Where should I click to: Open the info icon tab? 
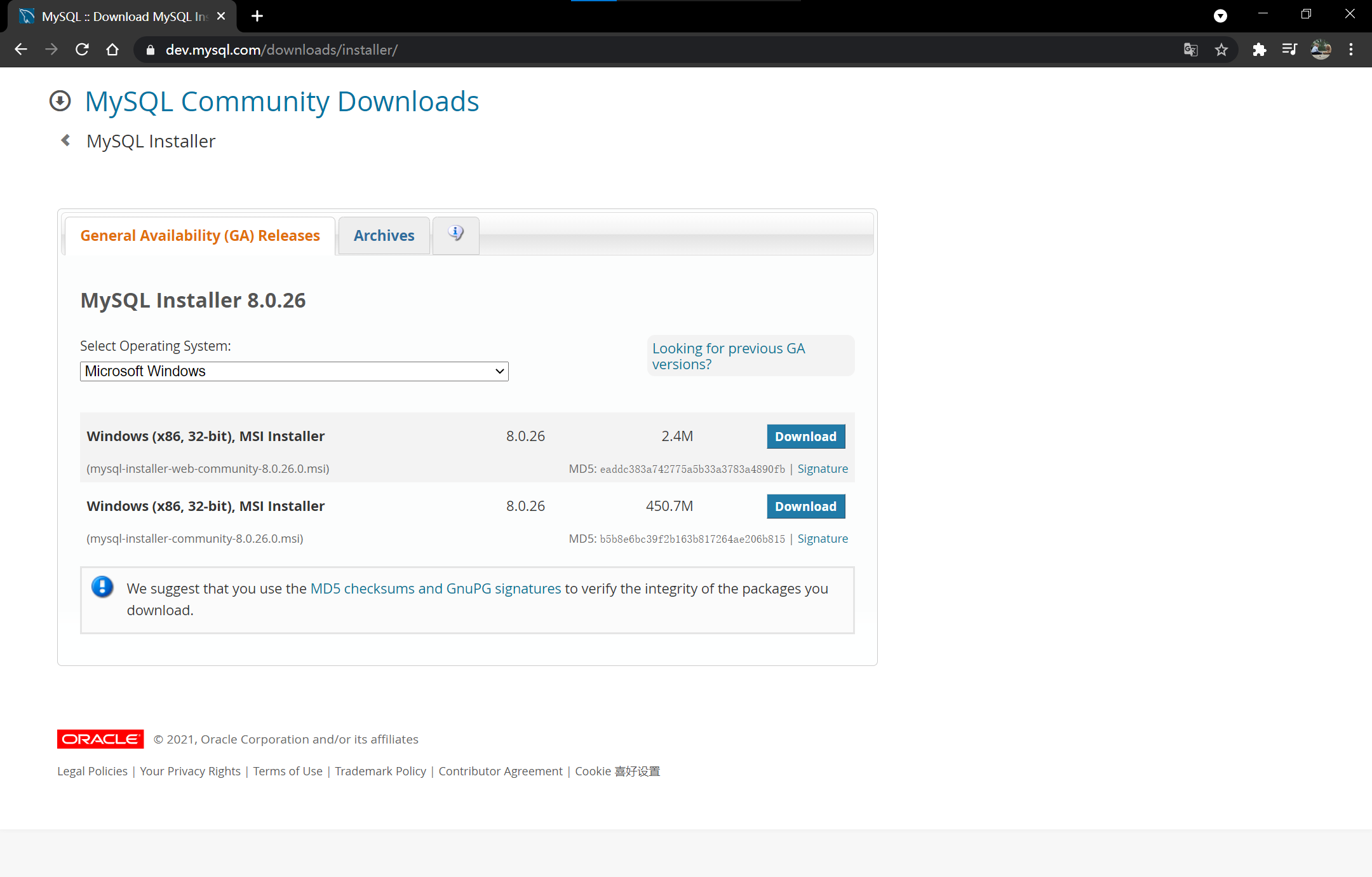click(455, 235)
